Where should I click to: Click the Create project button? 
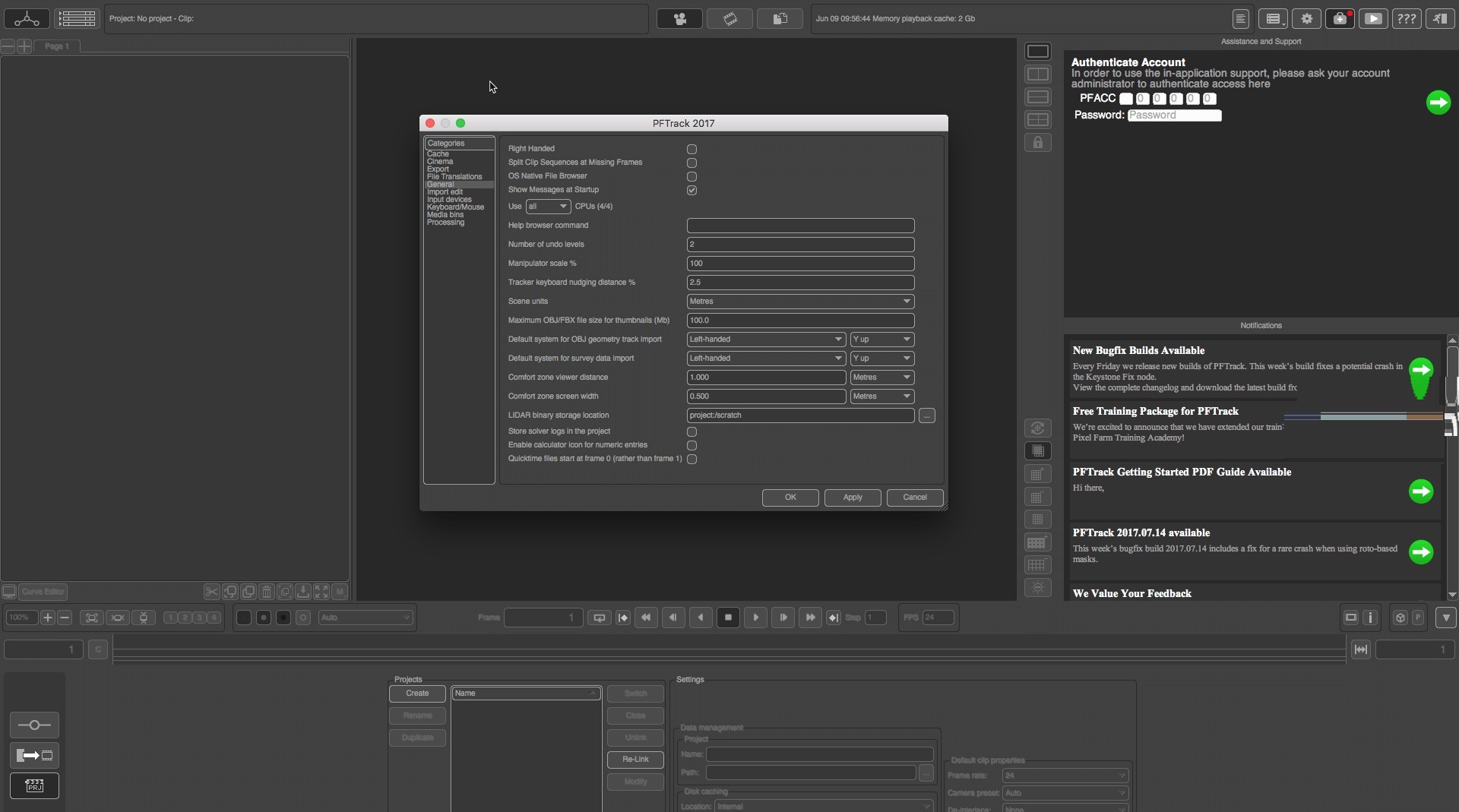tap(417, 694)
